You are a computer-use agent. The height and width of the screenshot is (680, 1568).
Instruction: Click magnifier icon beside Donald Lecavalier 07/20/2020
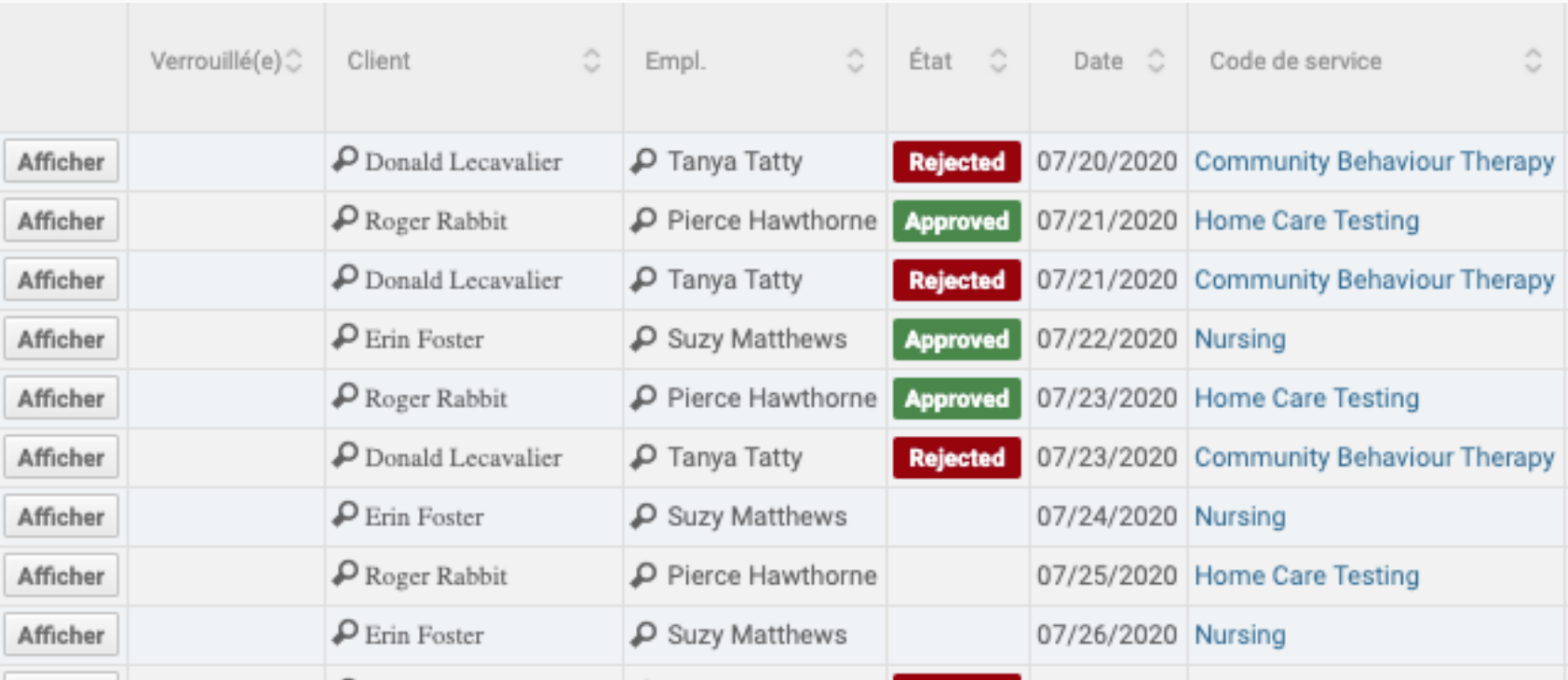(345, 160)
